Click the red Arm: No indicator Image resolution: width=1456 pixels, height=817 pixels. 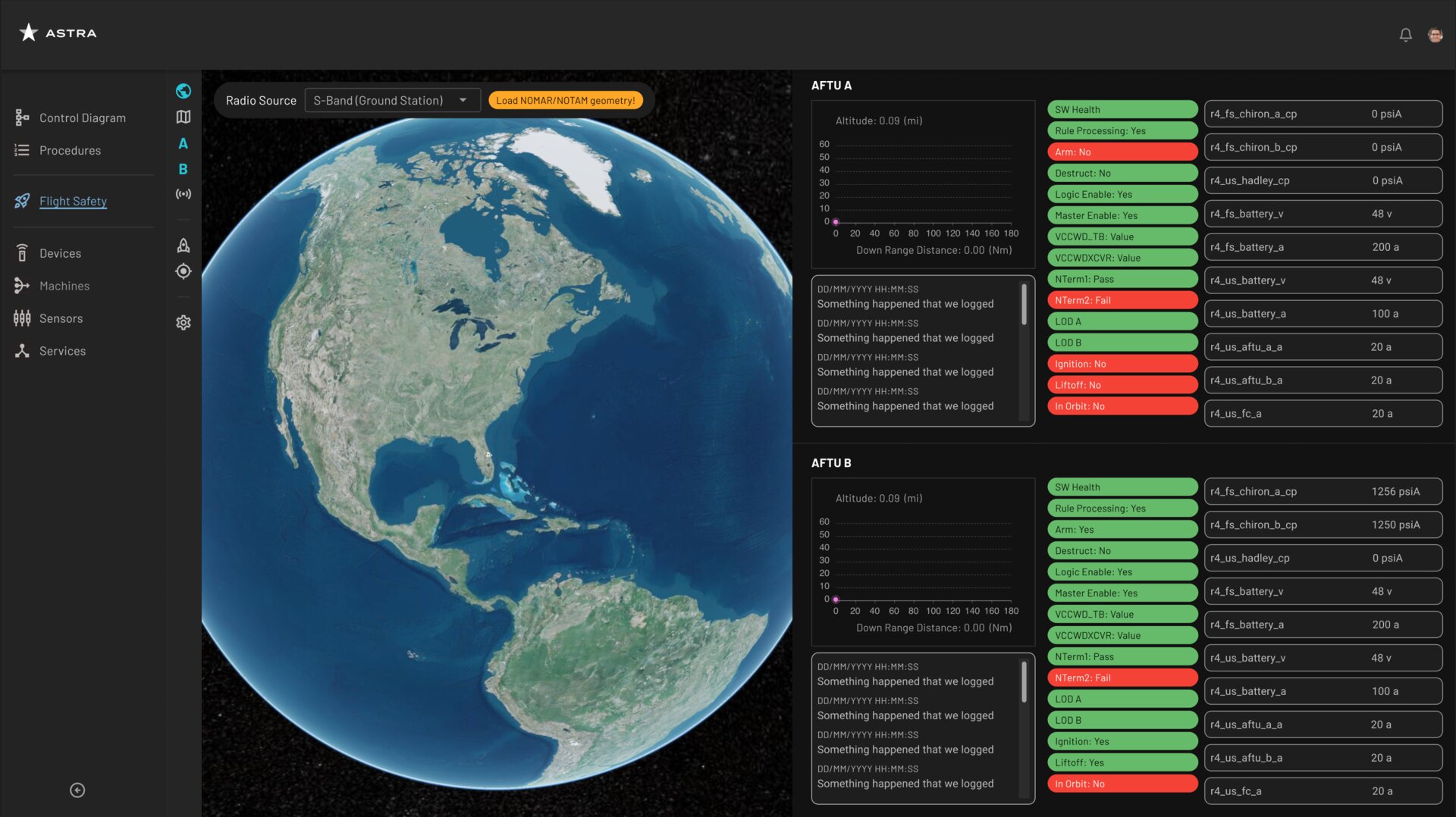[1122, 152]
